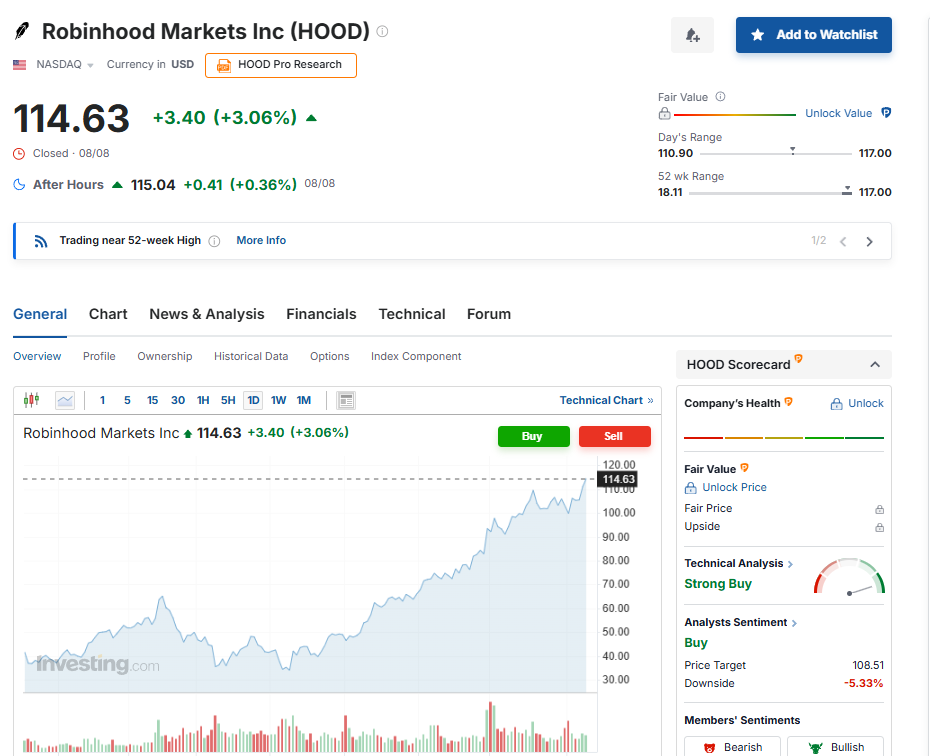Vote Bullish in Members' Sentiments
Image resolution: width=930 pixels, height=756 pixels.
pyautogui.click(x=835, y=747)
